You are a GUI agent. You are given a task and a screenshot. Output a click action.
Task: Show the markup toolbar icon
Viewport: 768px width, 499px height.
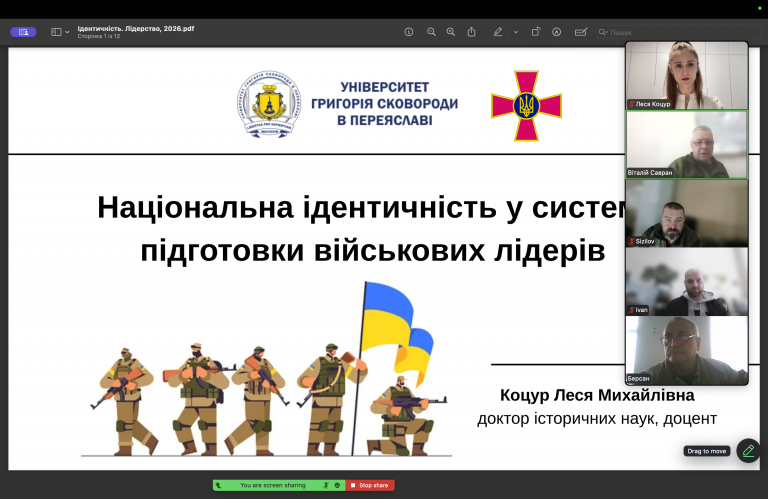click(x=556, y=32)
